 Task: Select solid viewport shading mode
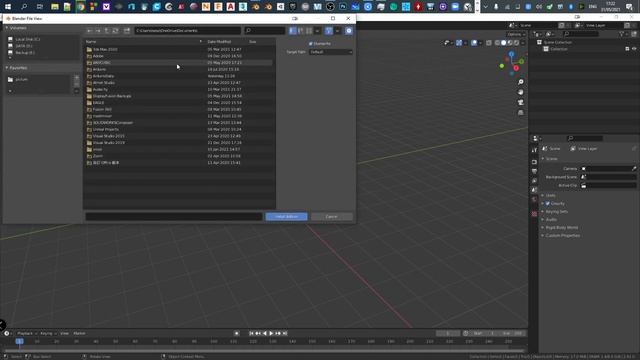coord(504,42)
